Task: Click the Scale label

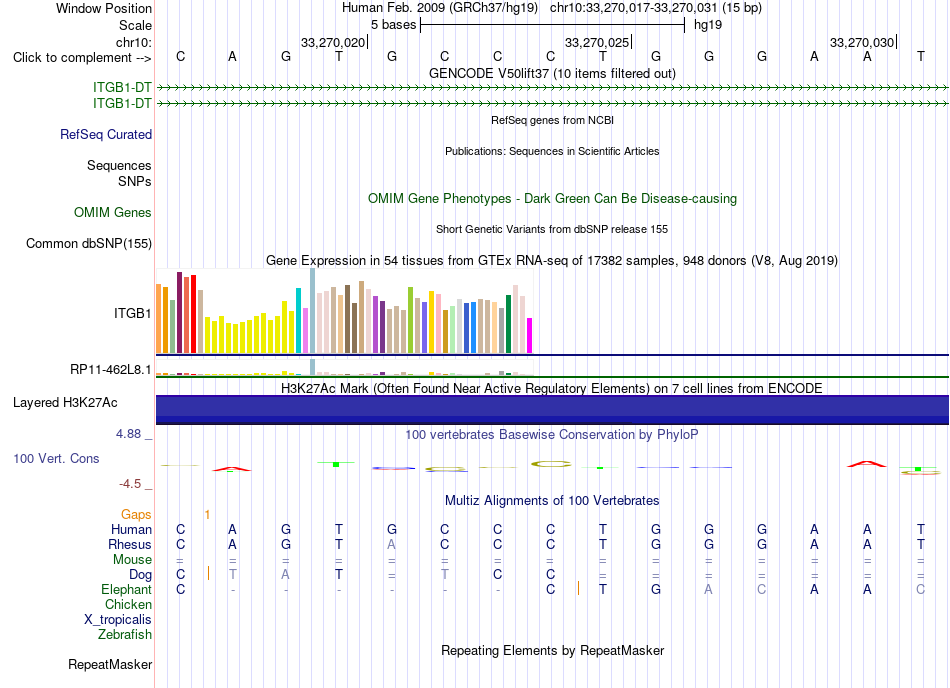Action: click(x=135, y=25)
